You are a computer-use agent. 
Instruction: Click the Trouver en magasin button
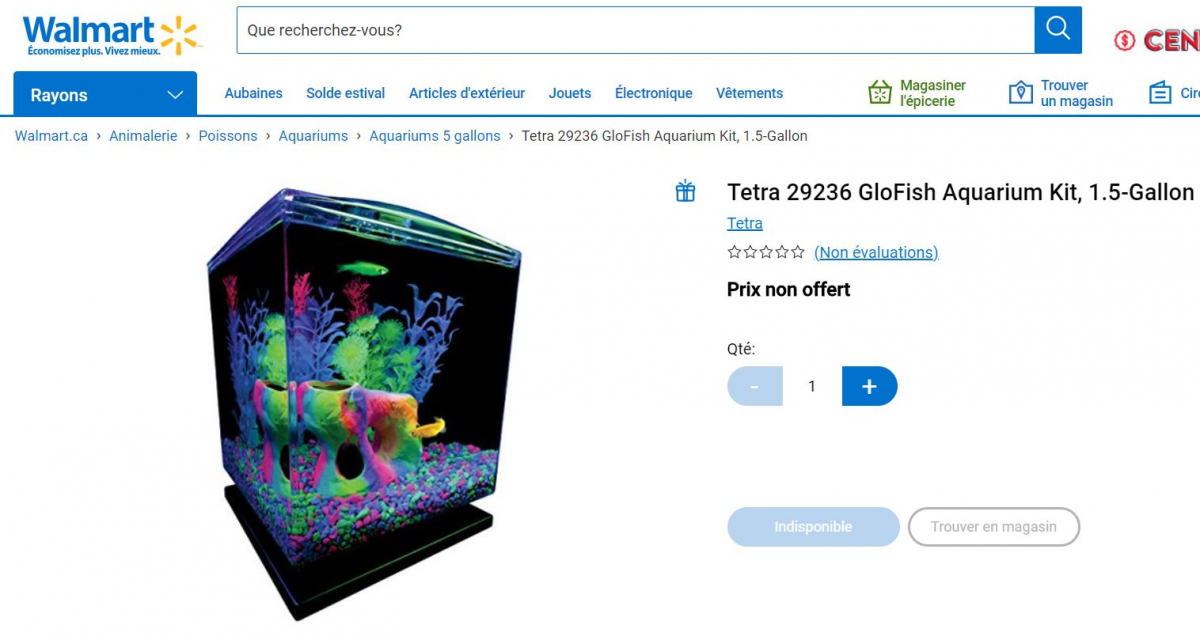(994, 527)
